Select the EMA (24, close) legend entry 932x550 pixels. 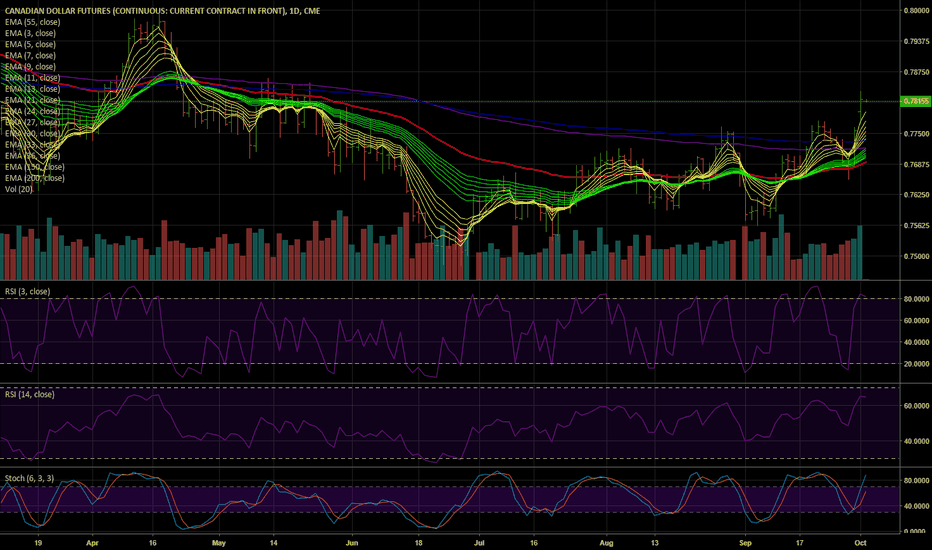[33, 111]
